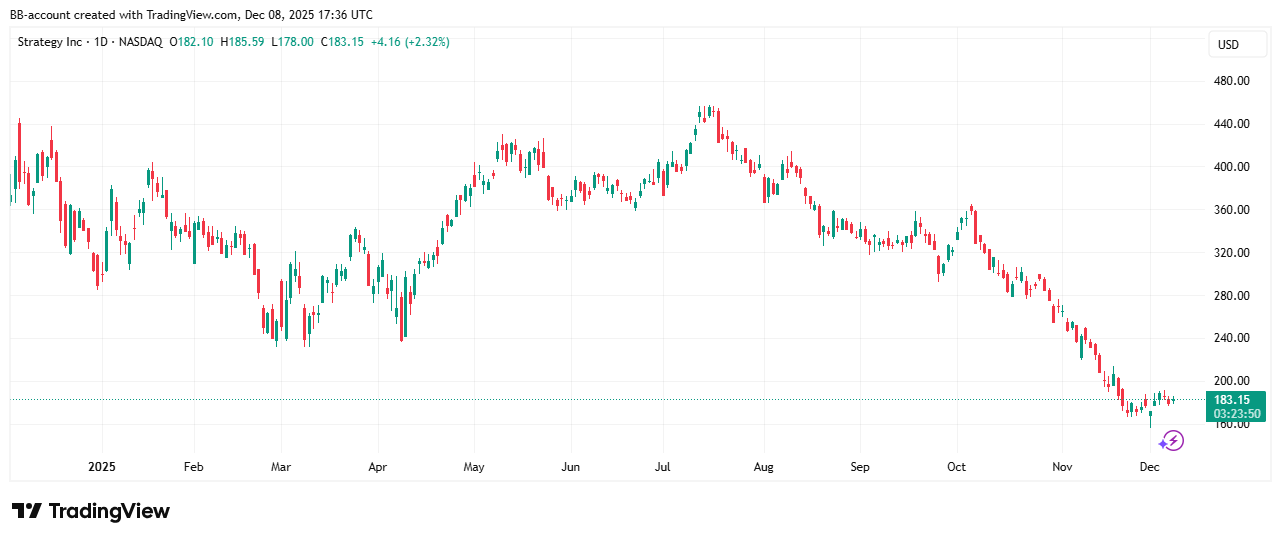Image resolution: width=1281 pixels, height=541 pixels.
Task: Select the 320.00 price scale label
Action: [1232, 253]
